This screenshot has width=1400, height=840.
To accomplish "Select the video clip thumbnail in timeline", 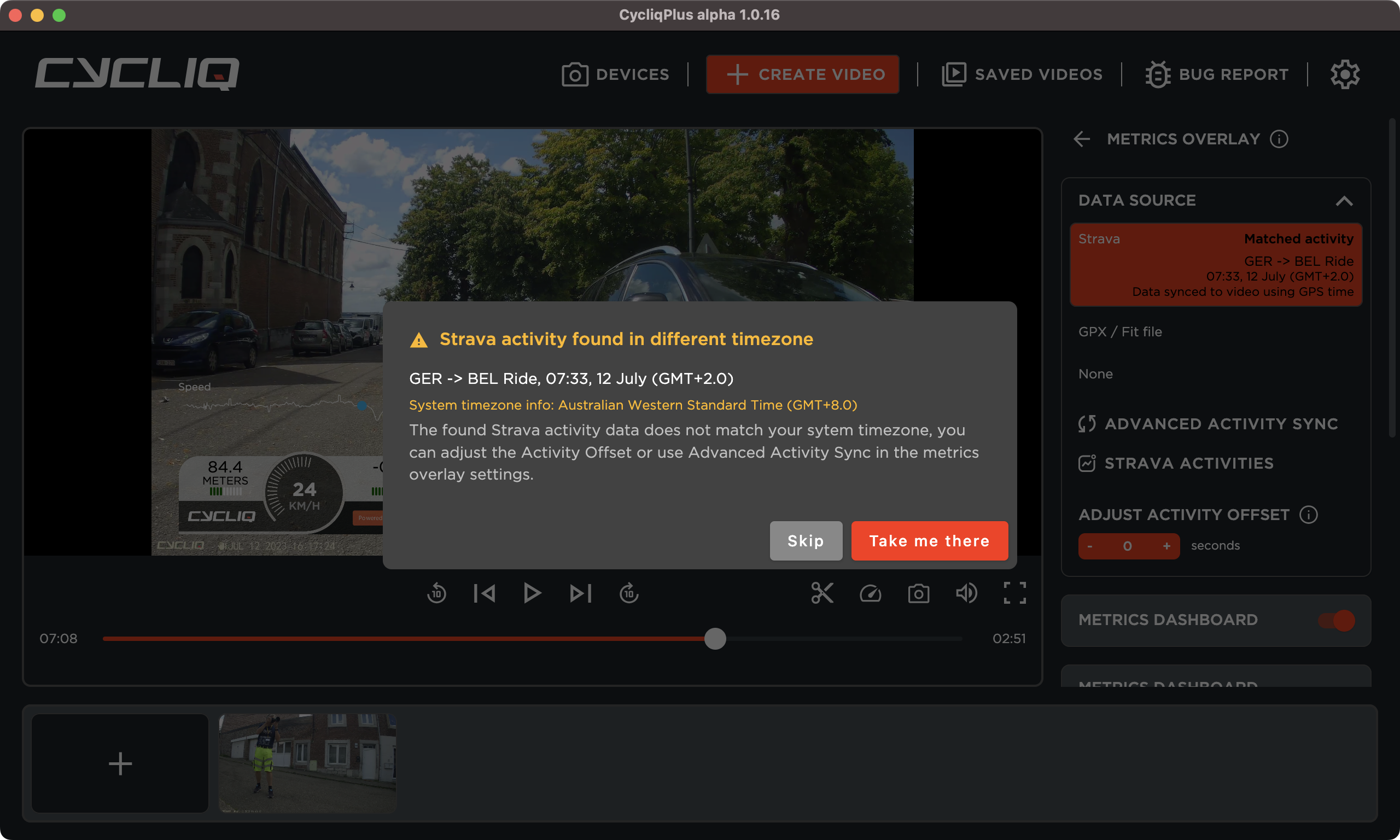I will (x=307, y=763).
